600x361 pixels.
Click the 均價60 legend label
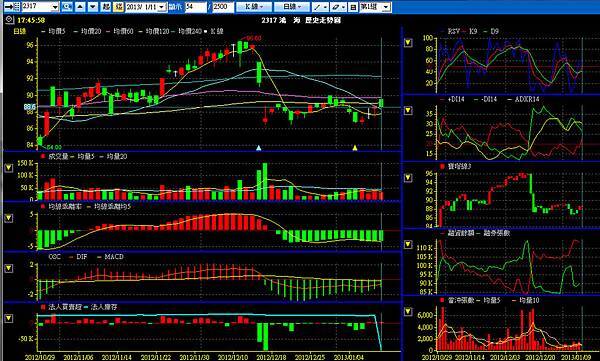coord(123,31)
